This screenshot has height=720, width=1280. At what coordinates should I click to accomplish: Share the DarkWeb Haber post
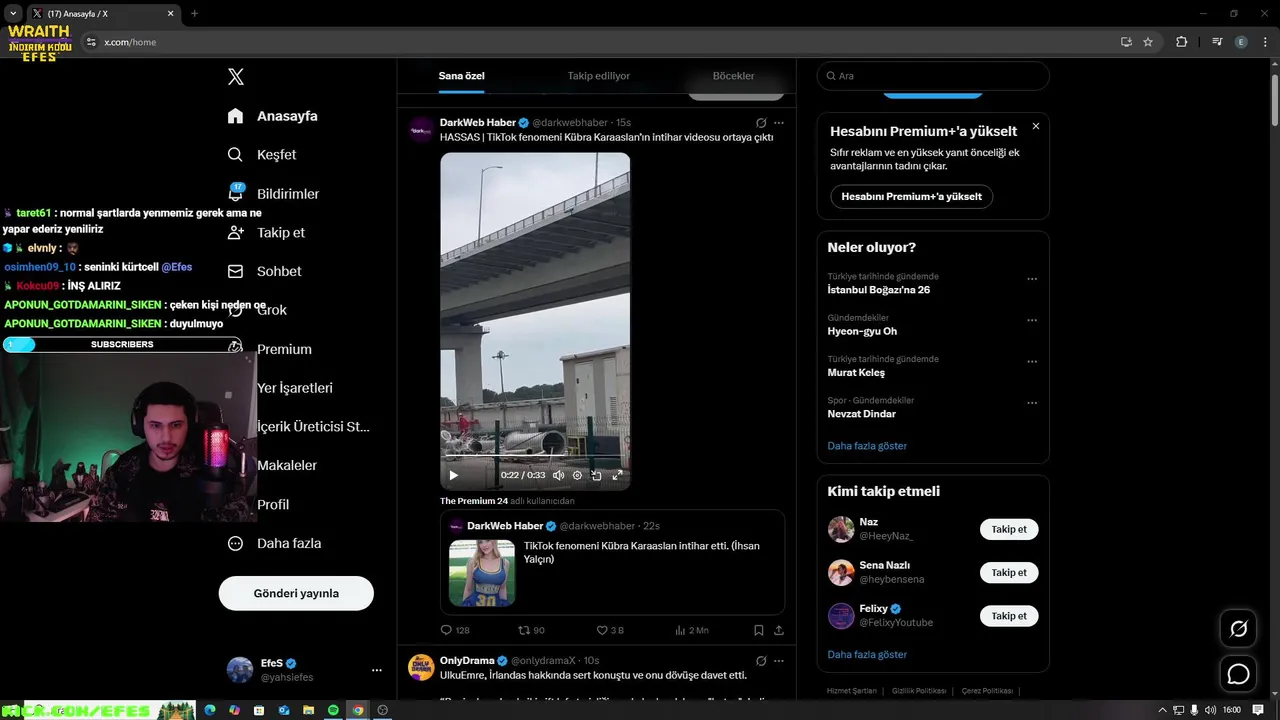pyautogui.click(x=779, y=630)
